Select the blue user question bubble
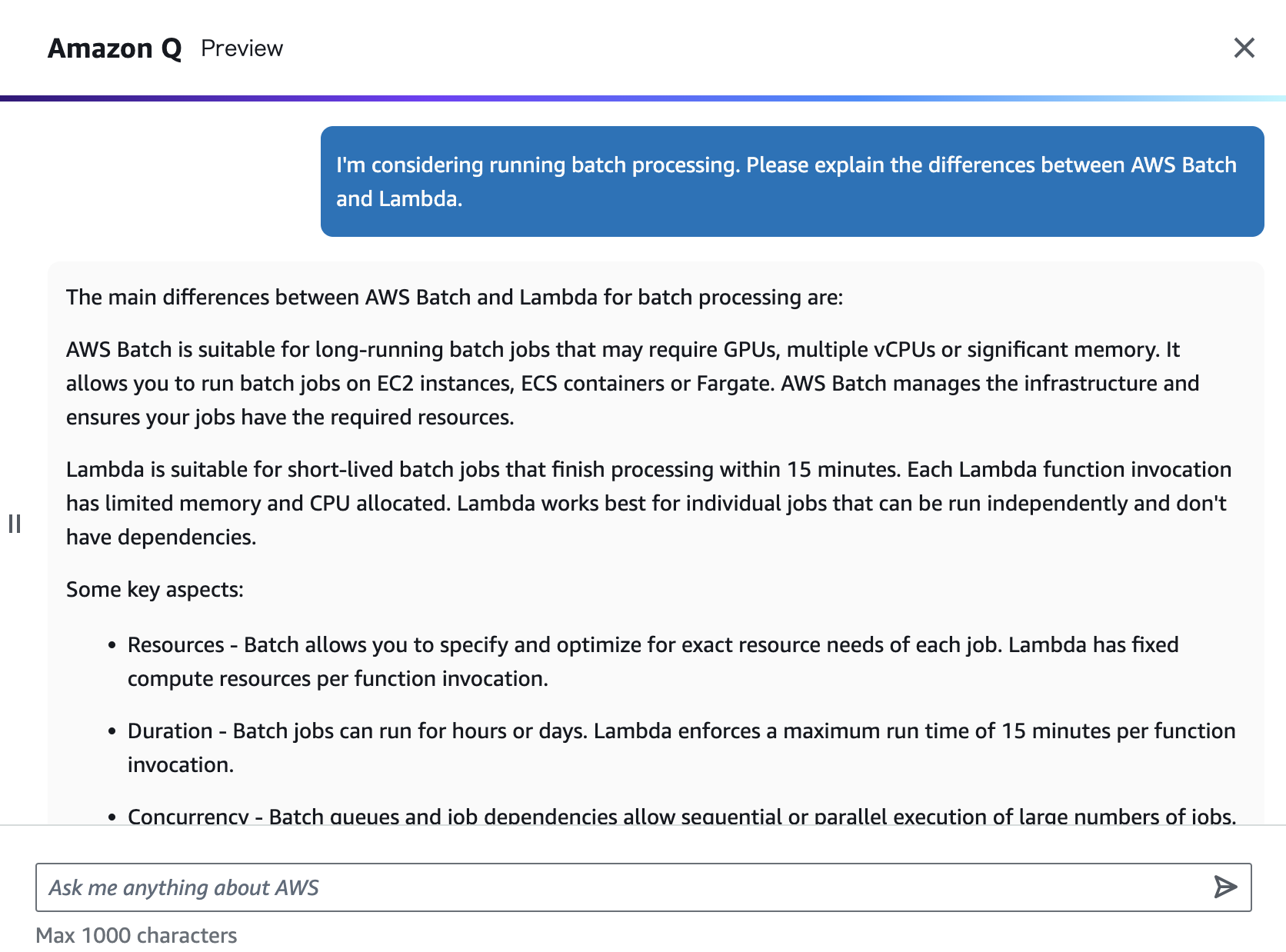Viewport: 1286px width, 952px height. [x=792, y=181]
